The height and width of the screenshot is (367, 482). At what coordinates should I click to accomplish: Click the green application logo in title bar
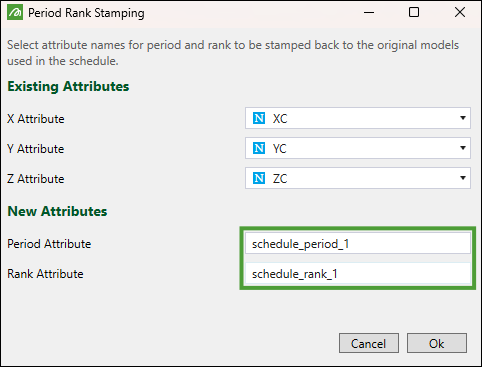15,13
